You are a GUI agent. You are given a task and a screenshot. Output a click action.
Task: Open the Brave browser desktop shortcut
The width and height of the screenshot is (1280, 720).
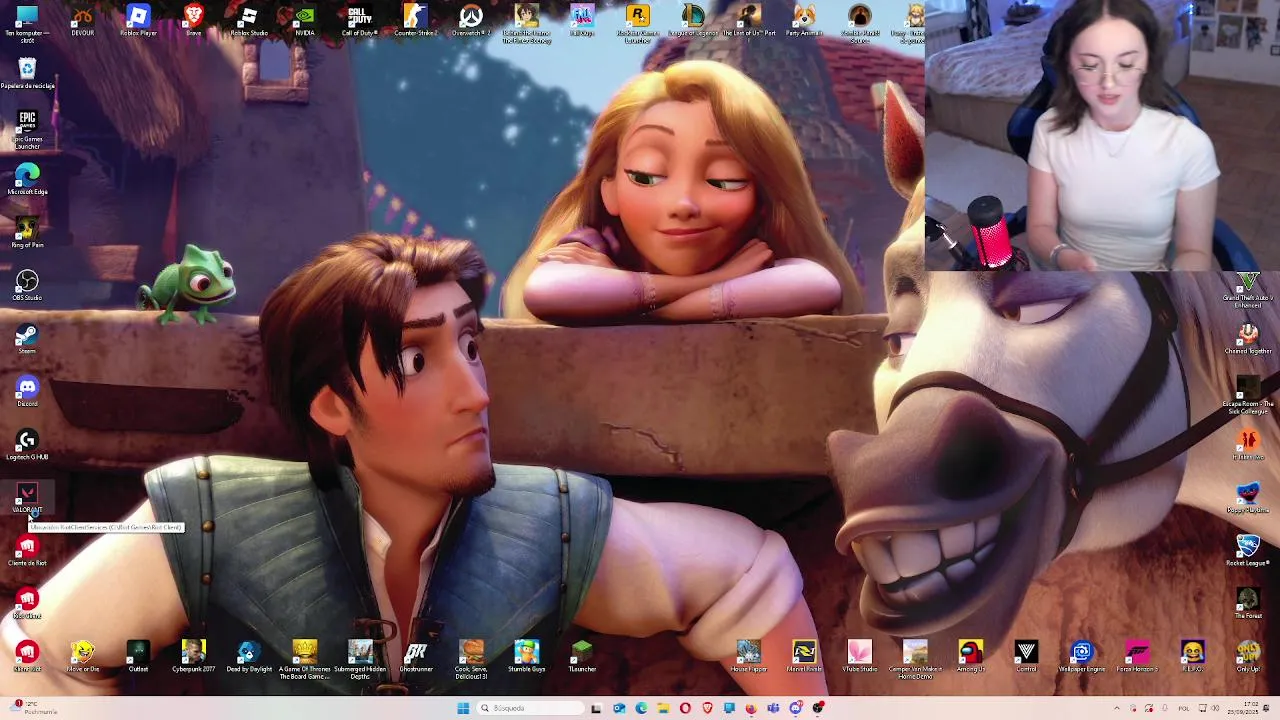pyautogui.click(x=193, y=21)
